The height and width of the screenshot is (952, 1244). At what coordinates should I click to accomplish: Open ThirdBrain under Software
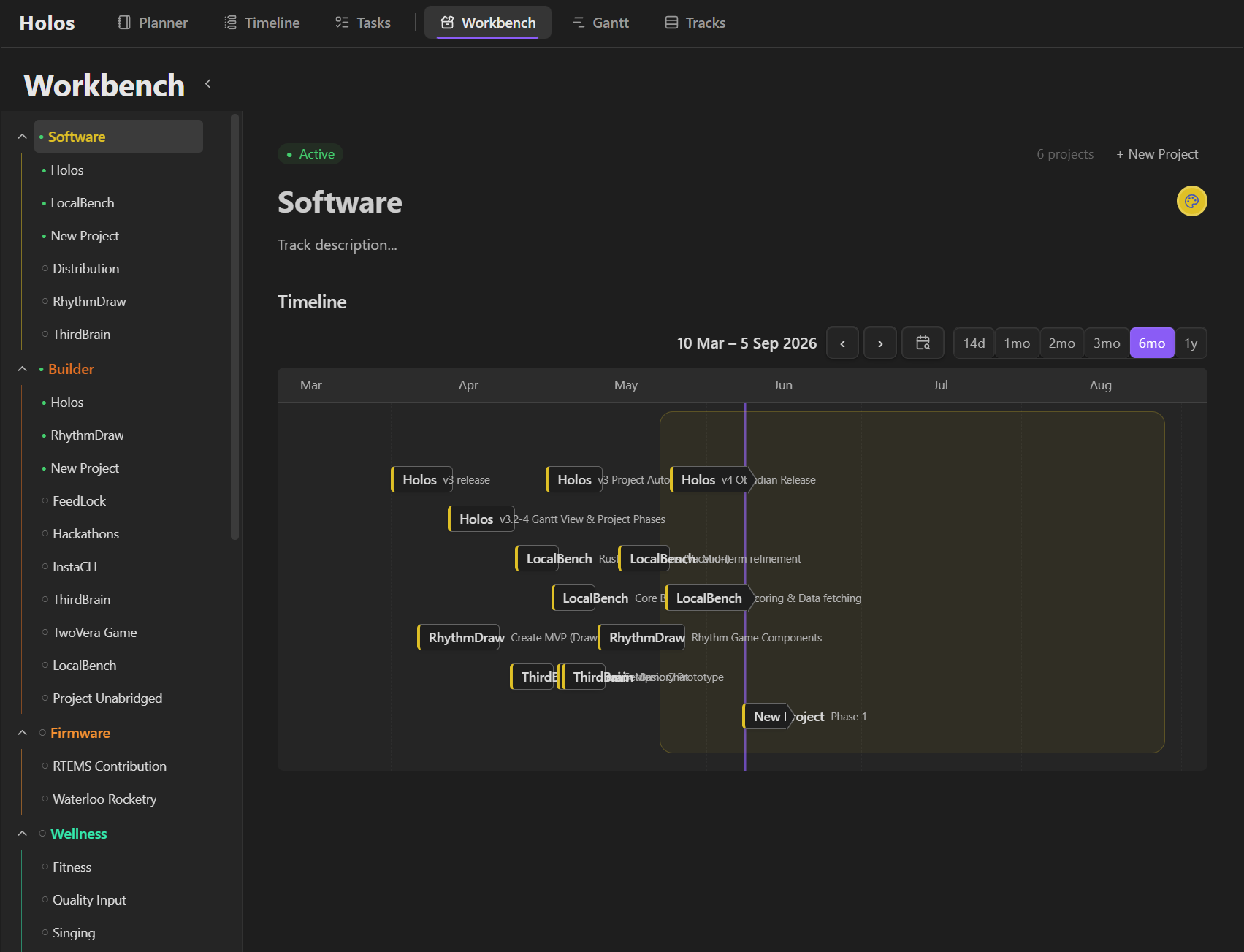coord(81,335)
